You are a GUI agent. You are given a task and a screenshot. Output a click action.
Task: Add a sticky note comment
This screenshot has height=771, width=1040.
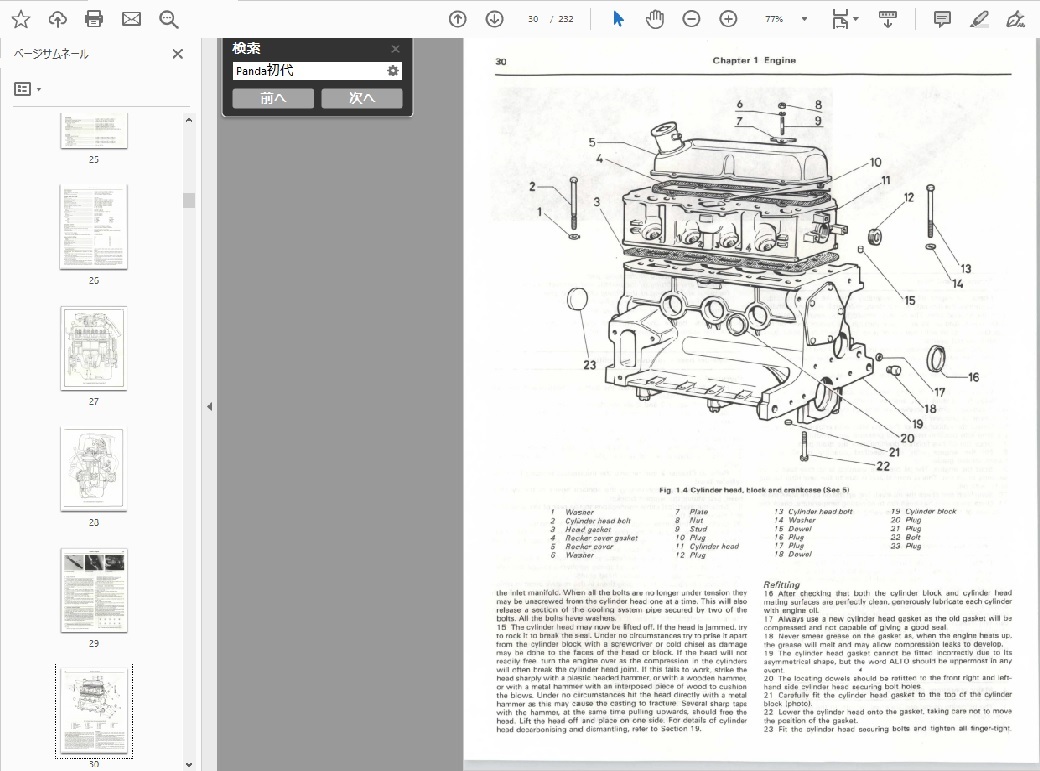(942, 19)
